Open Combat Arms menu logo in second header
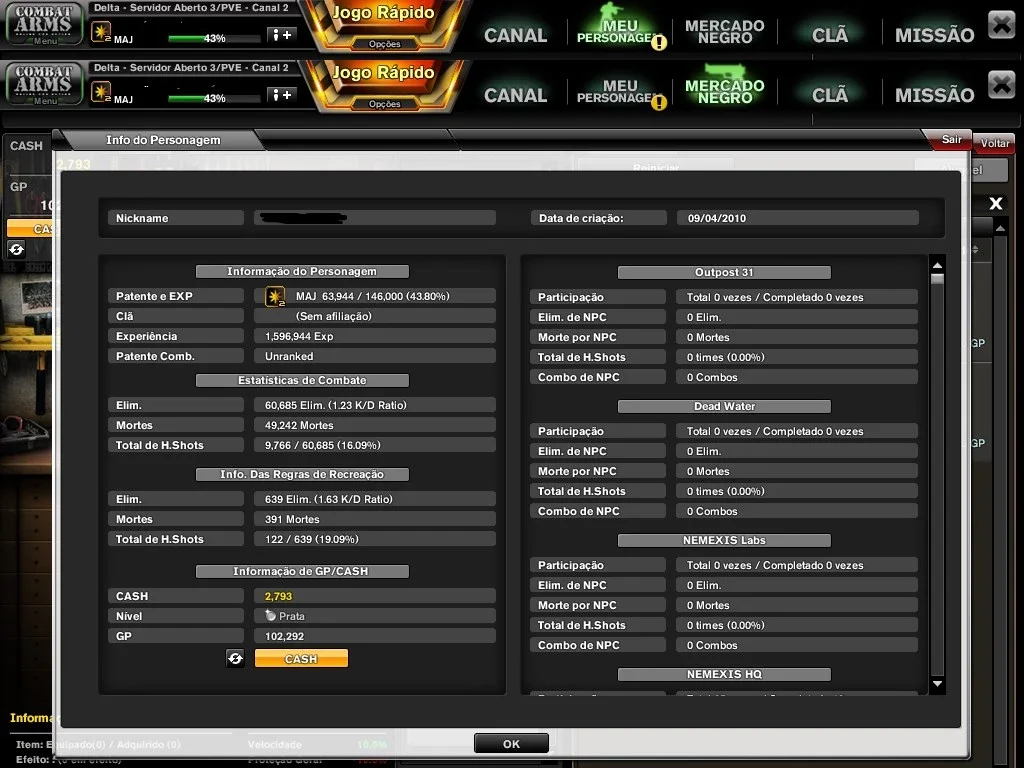Image resolution: width=1024 pixels, height=768 pixels. [44, 84]
